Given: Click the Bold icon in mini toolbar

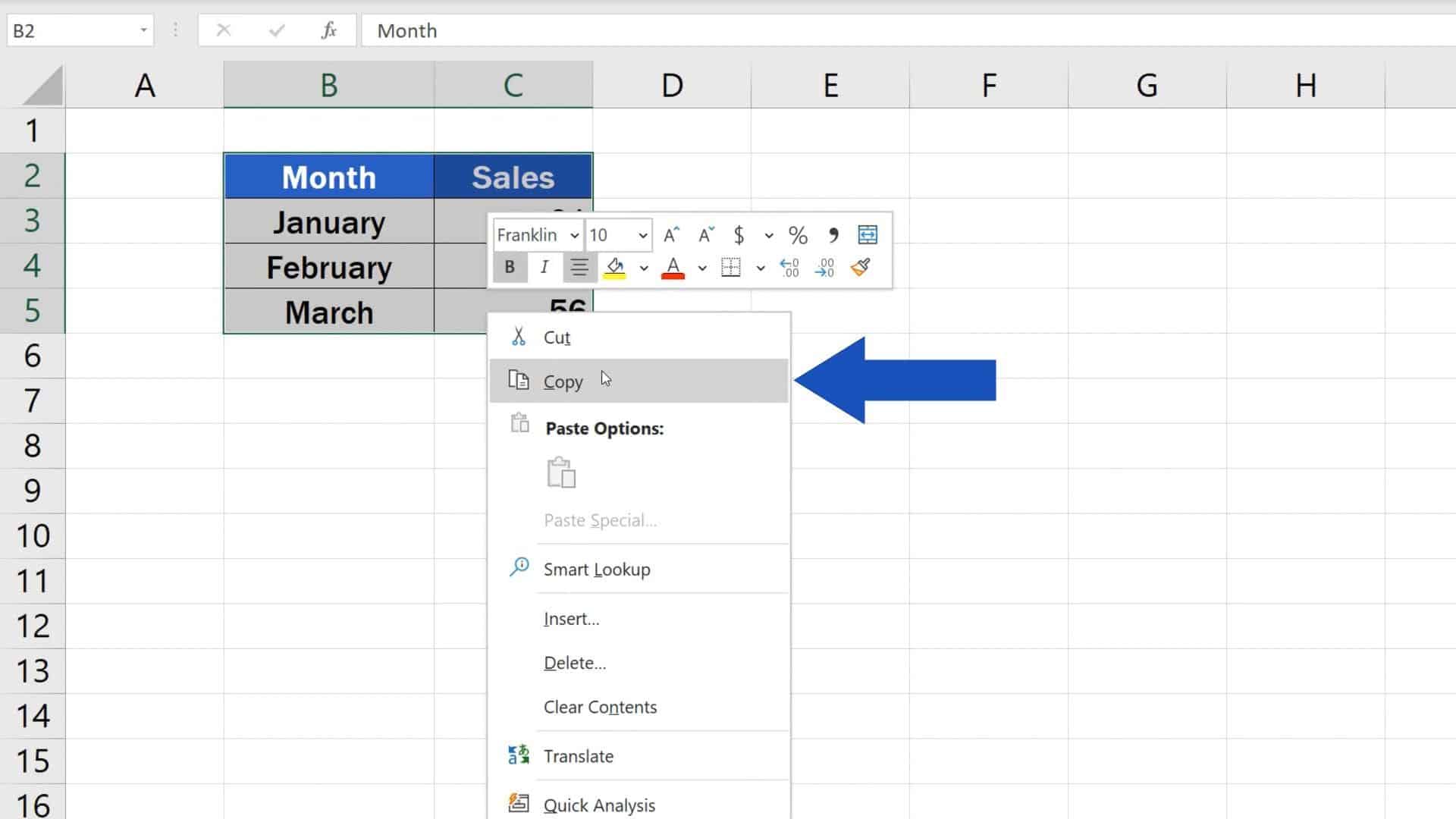Looking at the screenshot, I should coord(509,267).
